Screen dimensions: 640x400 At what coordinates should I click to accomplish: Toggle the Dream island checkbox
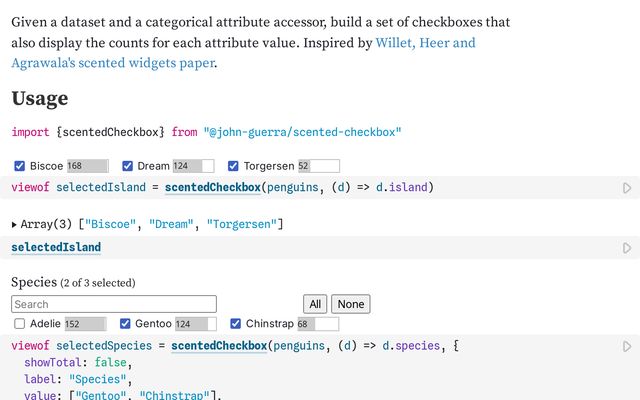[x=128, y=166]
